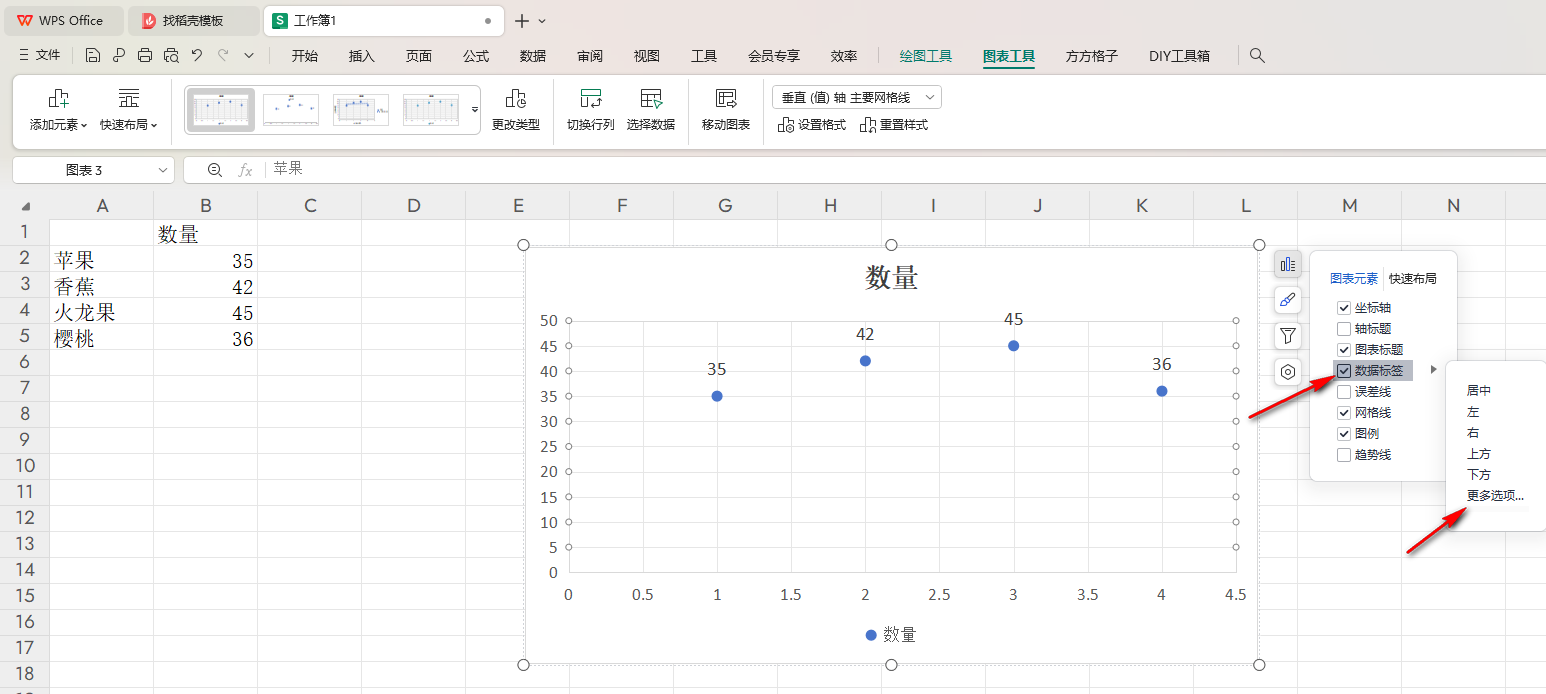This screenshot has width=1546, height=694.
Task: Expand the chart styles gallery arrow
Action: point(475,109)
